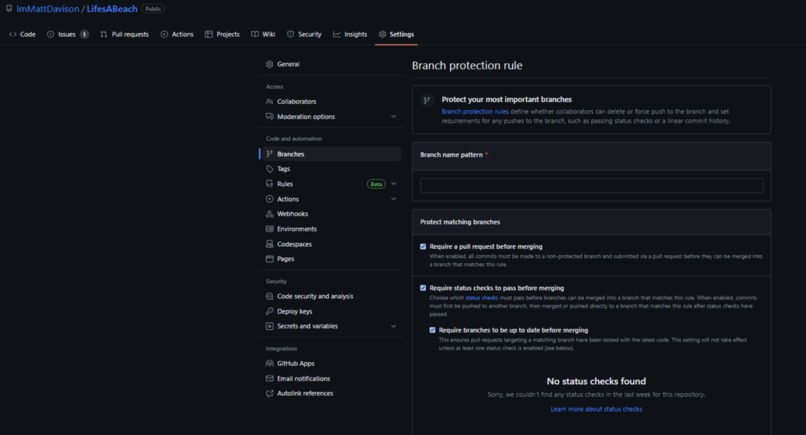Expand the sidebar Actions chevron
Screen dimensions: 806x435
393,199
